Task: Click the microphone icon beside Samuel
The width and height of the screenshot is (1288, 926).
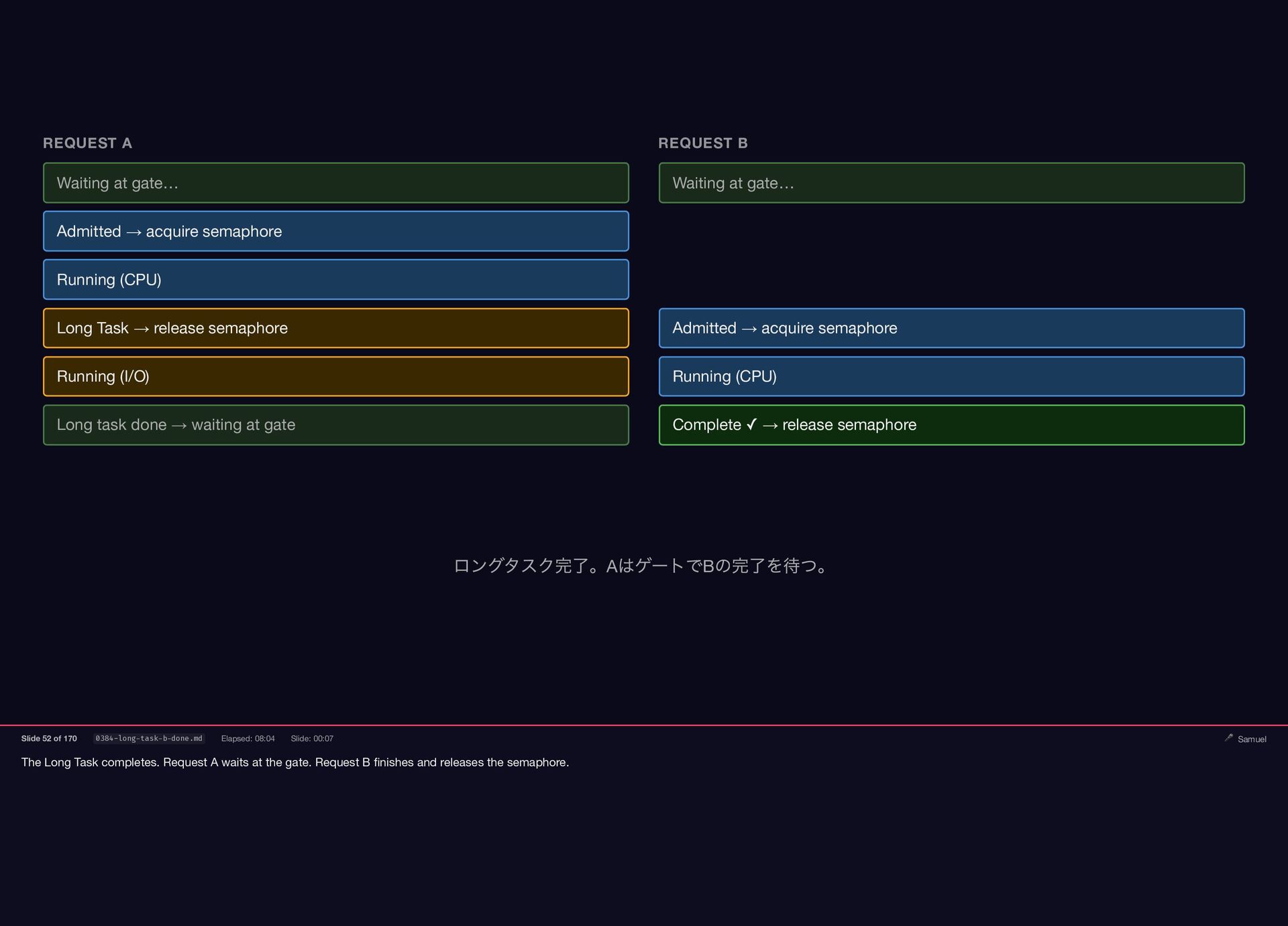Action: point(1228,737)
